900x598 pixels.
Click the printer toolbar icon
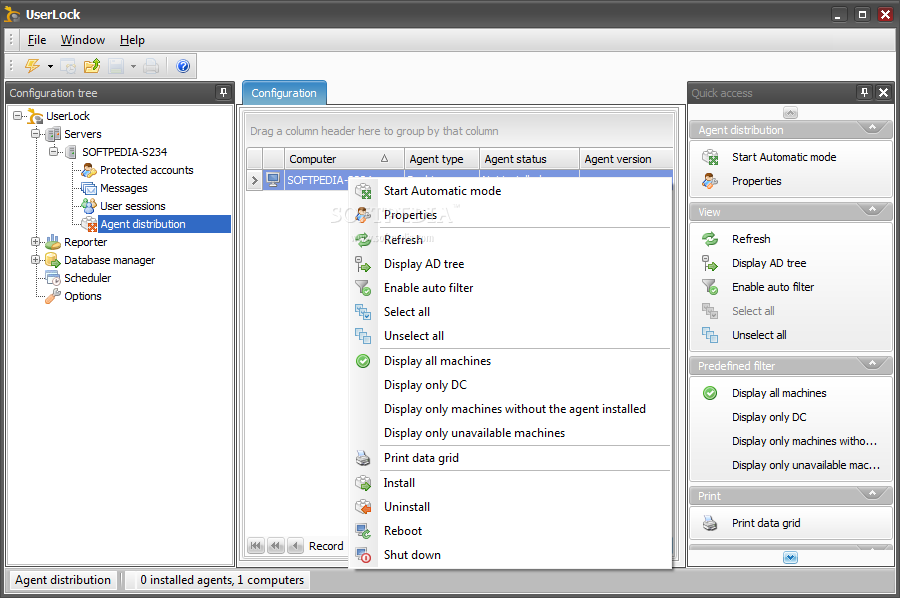pyautogui.click(x=151, y=66)
